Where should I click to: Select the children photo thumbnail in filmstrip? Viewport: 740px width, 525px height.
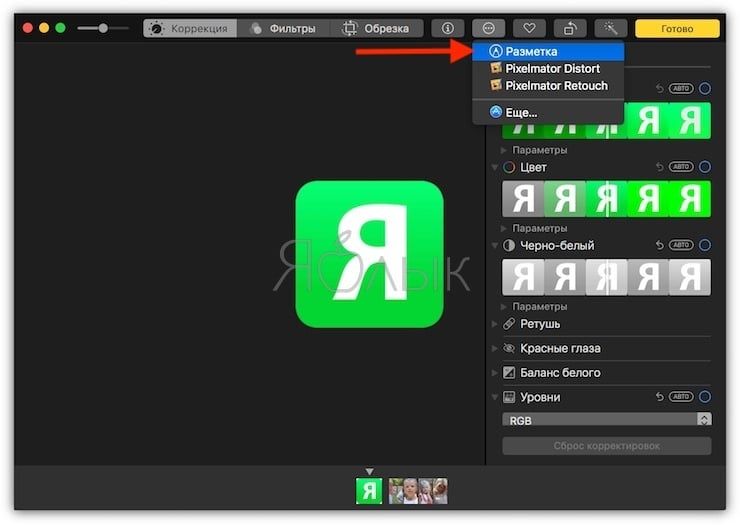(418, 491)
